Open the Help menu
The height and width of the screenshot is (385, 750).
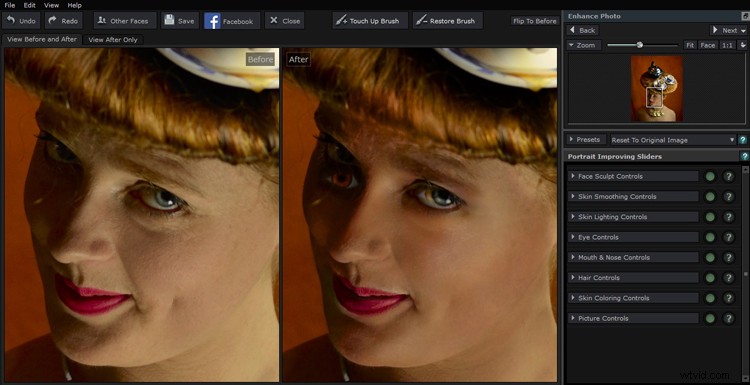pyautogui.click(x=75, y=5)
